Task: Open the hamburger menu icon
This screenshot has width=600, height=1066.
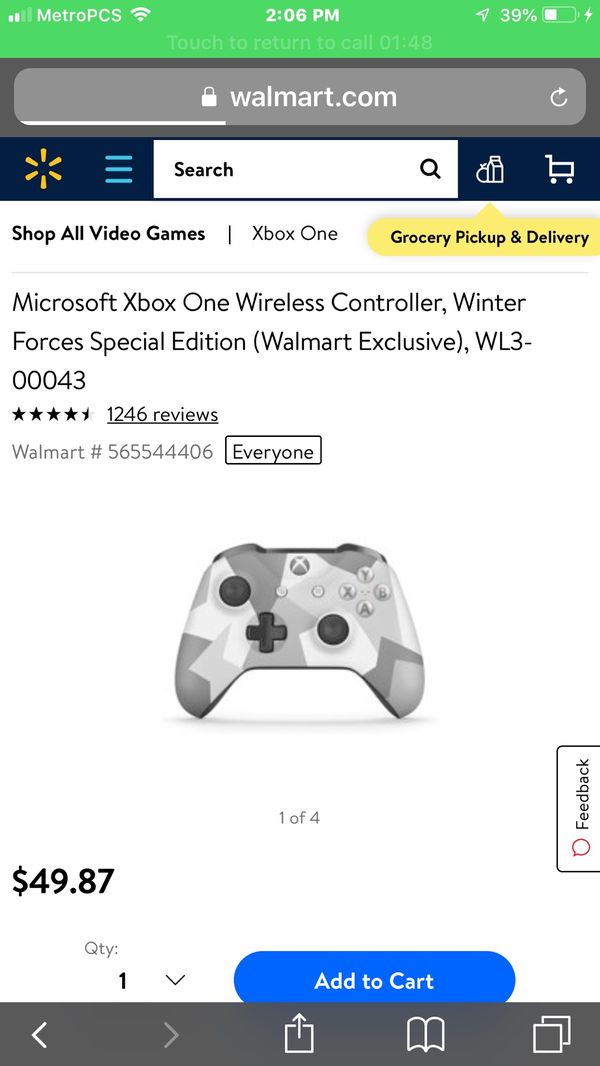Action: tap(119, 169)
